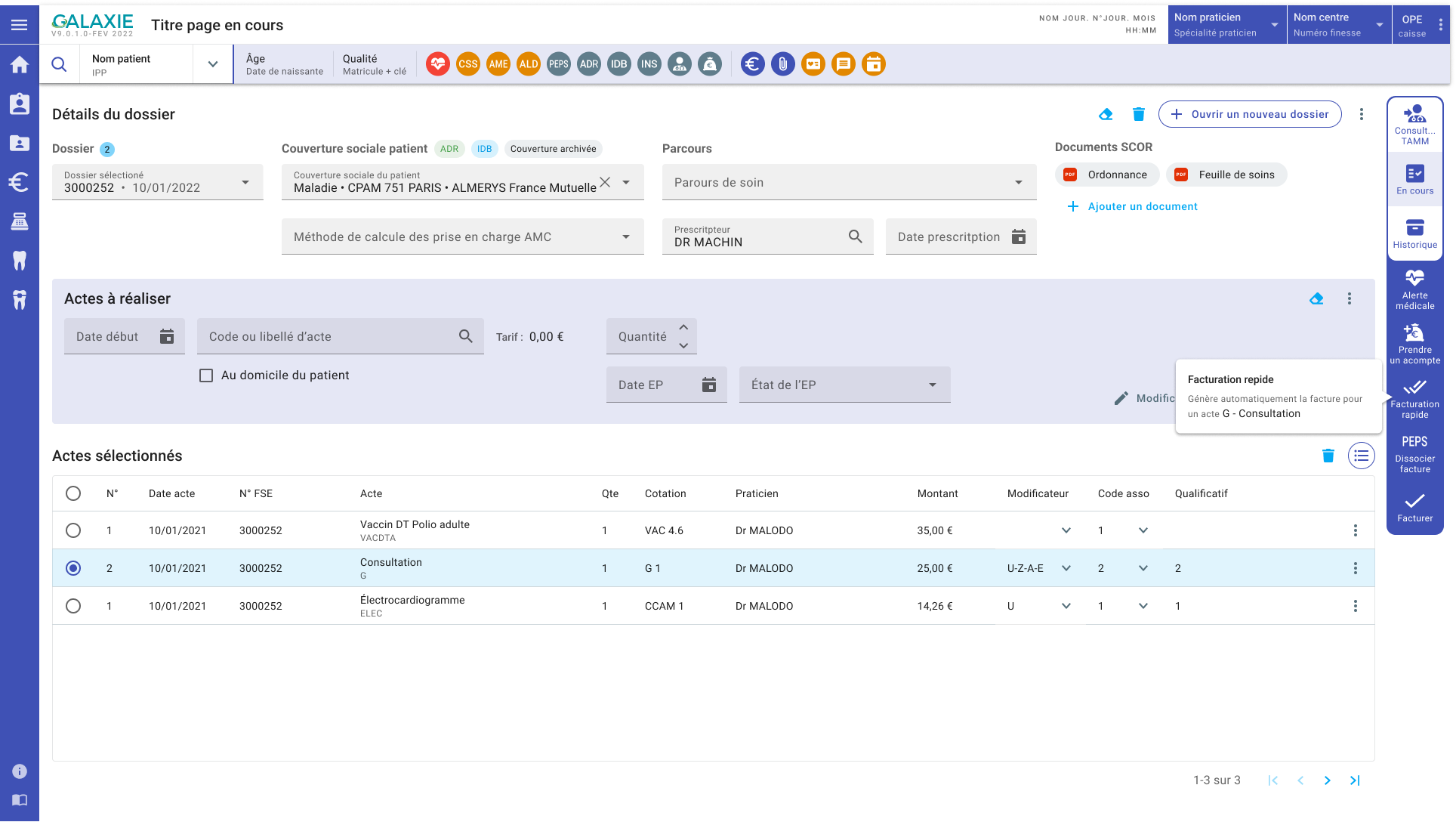The width and height of the screenshot is (1456, 822).
Task: Click the home icon in left sidebar
Action: pyautogui.click(x=20, y=65)
